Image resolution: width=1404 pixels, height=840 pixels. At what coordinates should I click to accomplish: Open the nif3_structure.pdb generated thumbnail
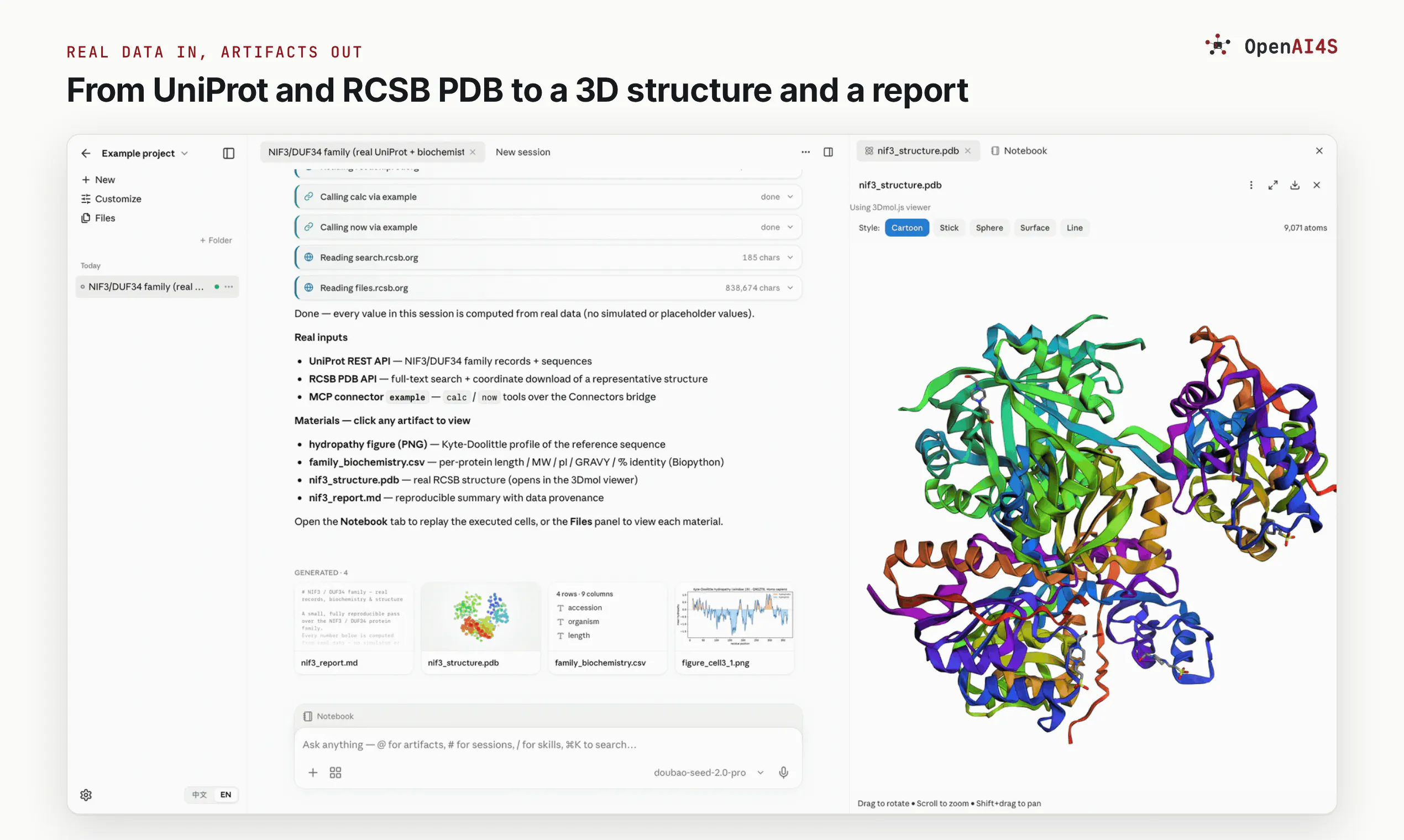[481, 628]
